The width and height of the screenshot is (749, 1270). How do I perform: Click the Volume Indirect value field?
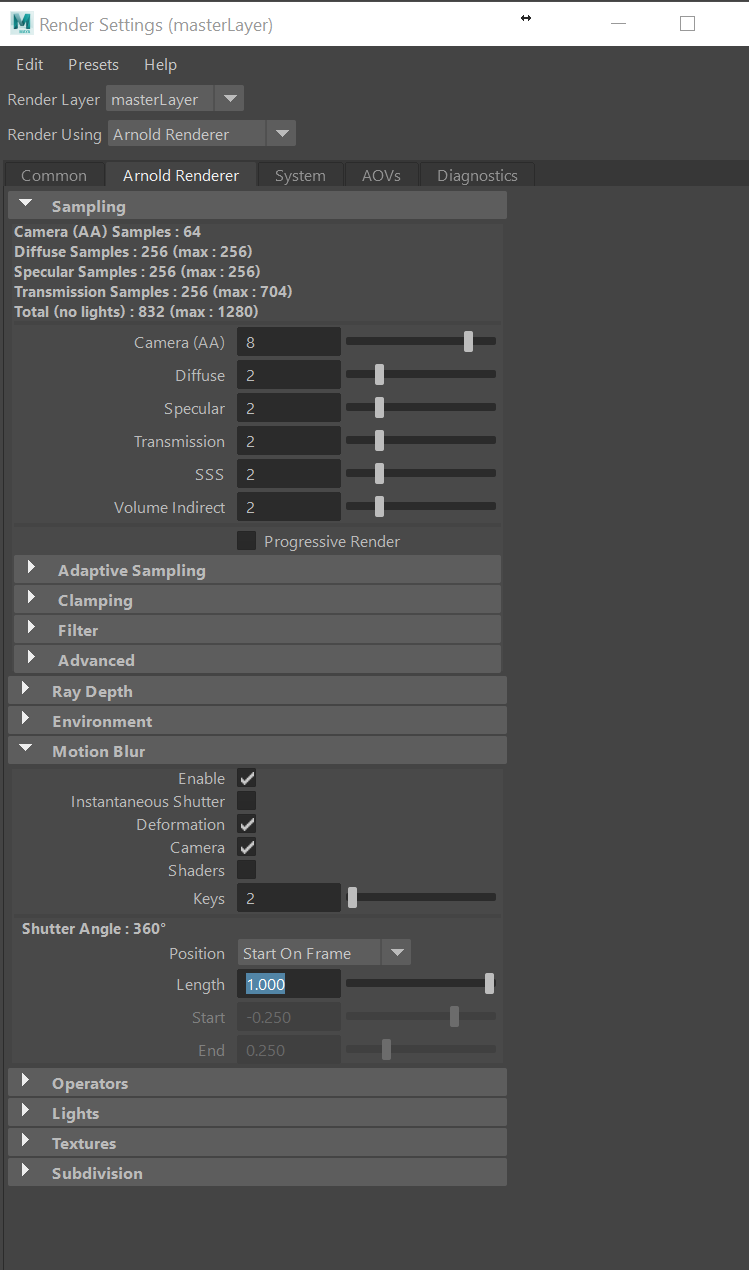coord(289,507)
